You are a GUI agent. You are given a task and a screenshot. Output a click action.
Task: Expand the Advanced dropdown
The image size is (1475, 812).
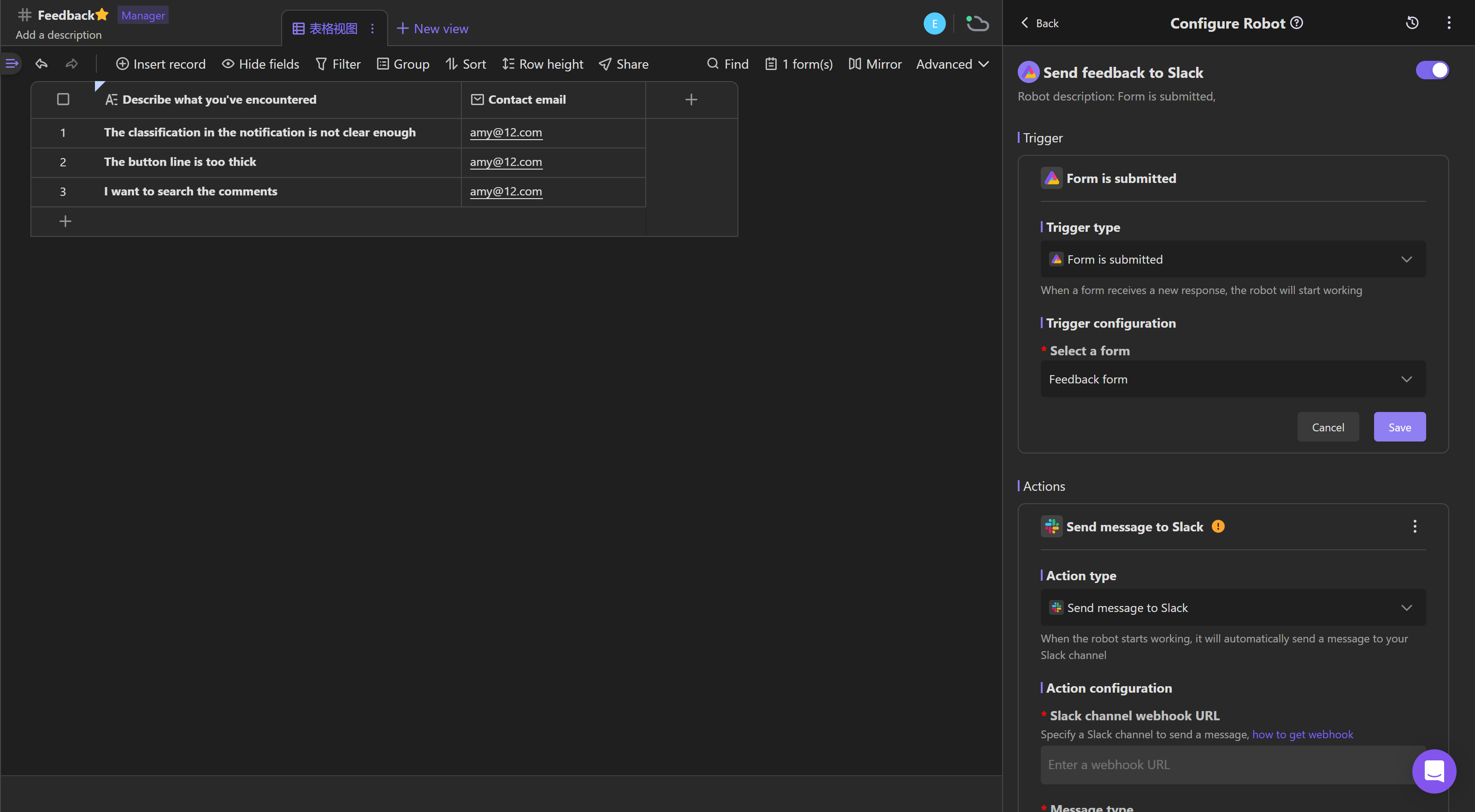953,64
